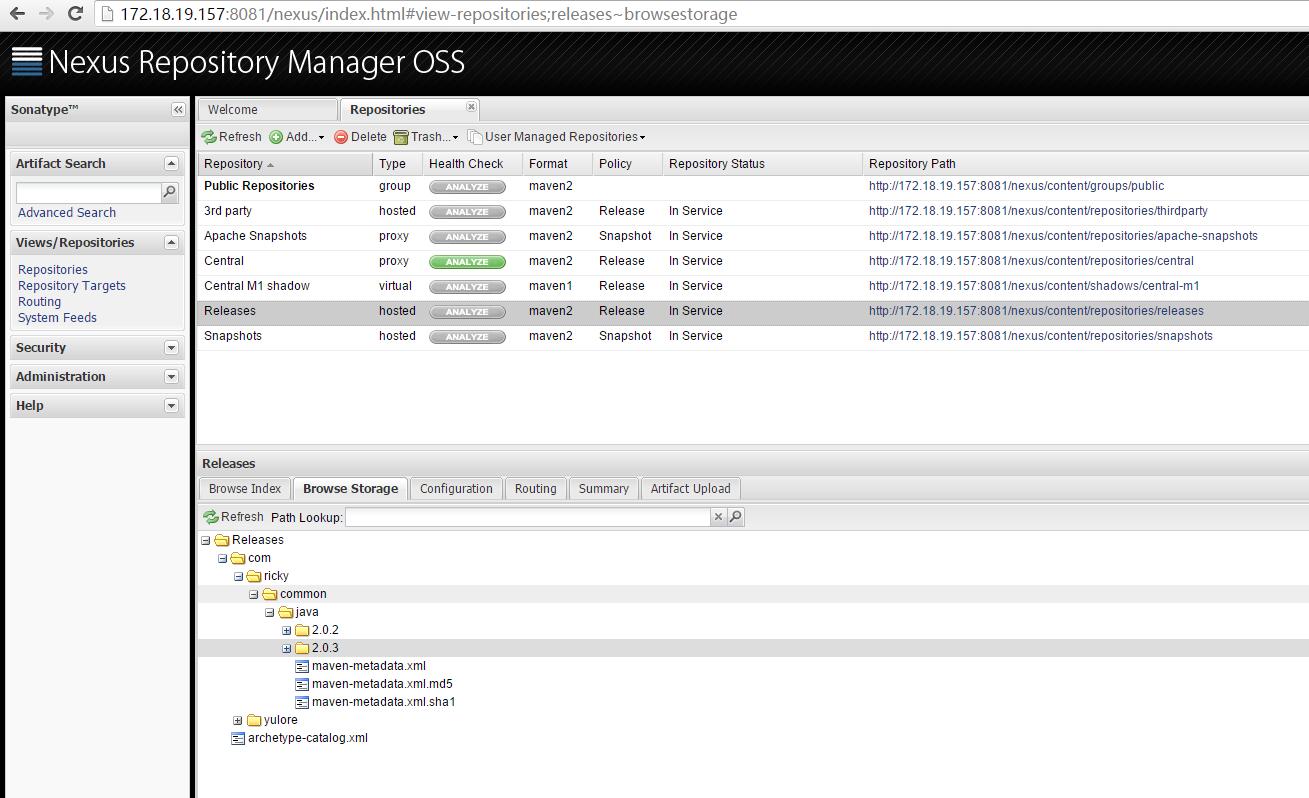The width and height of the screenshot is (1309, 798).
Task: Click ANALYZE for Snapshots repository
Action: pos(467,337)
